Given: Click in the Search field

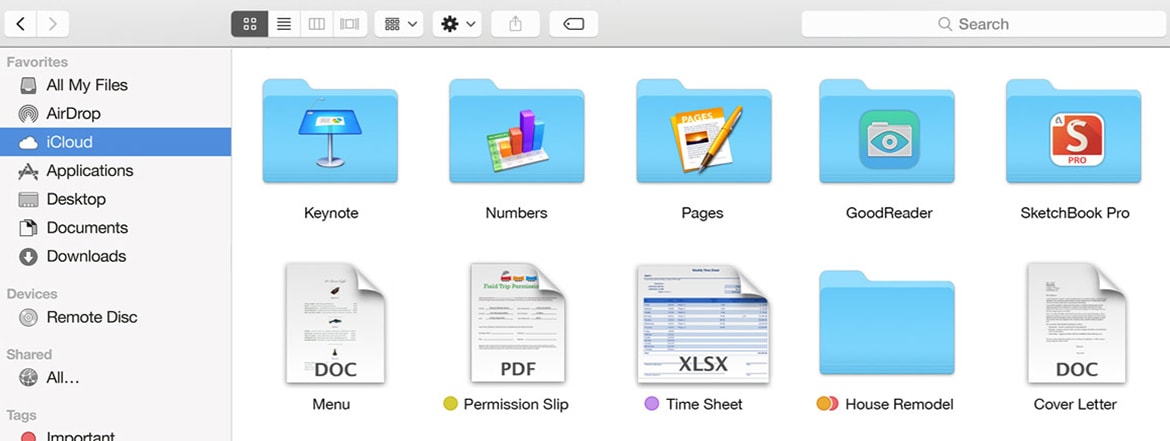Looking at the screenshot, I should tap(983, 24).
